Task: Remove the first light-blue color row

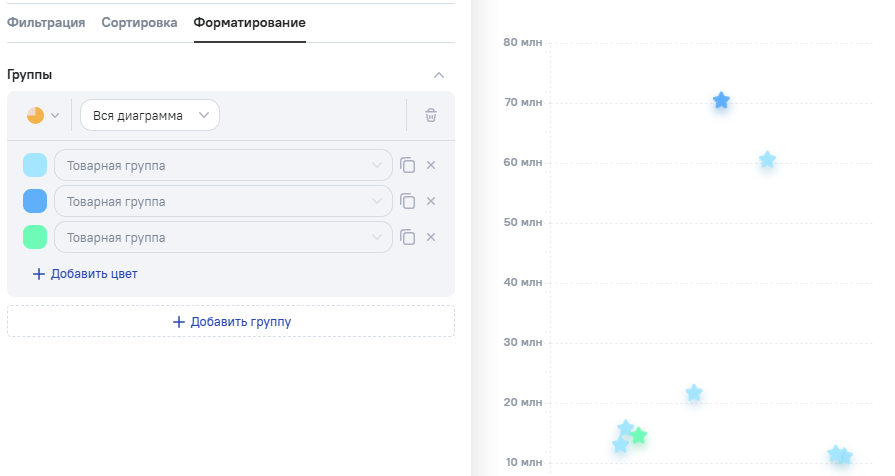Action: [431, 165]
